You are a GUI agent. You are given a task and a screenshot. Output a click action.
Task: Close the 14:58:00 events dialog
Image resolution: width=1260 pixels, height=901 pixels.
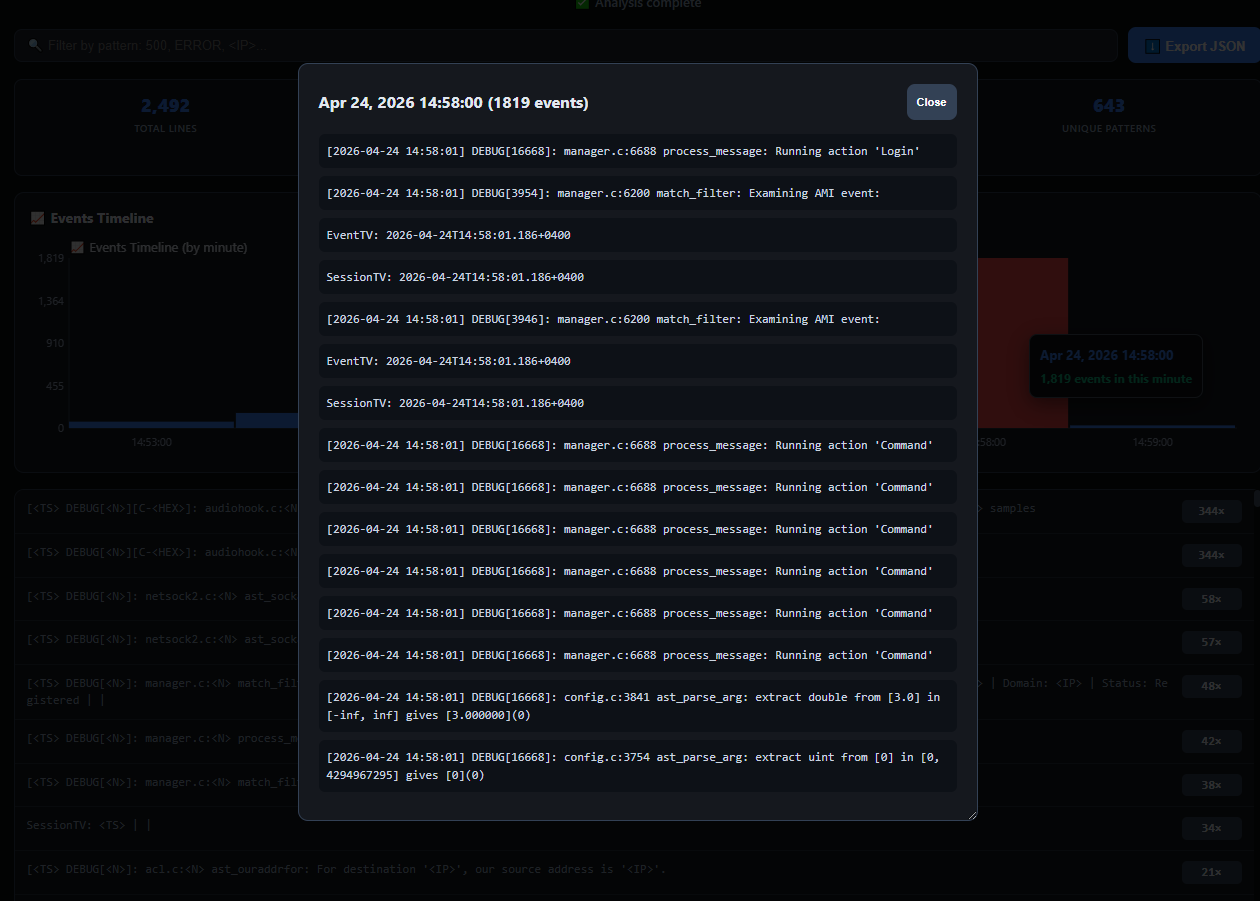coord(931,102)
